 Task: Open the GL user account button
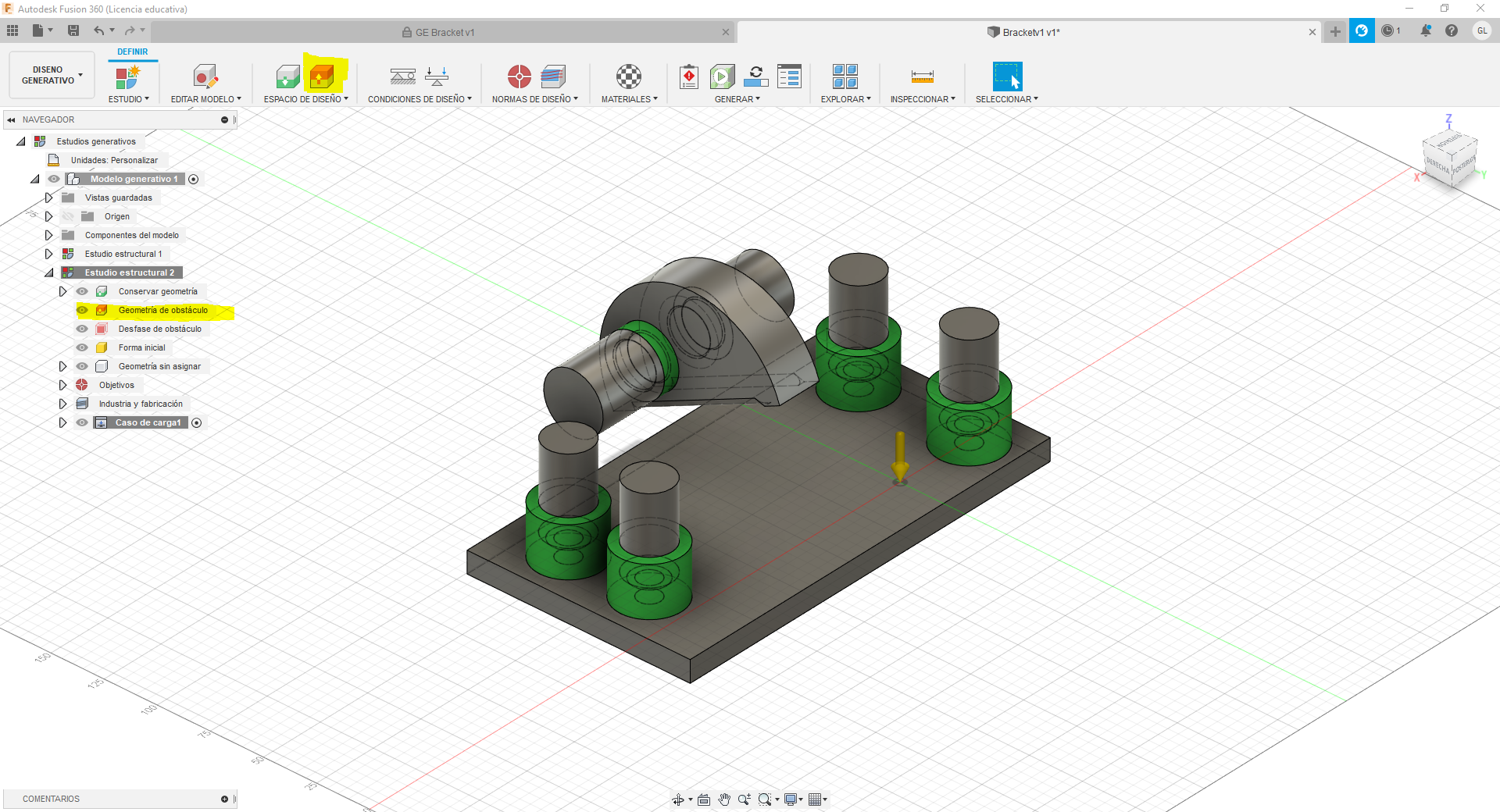1482,30
